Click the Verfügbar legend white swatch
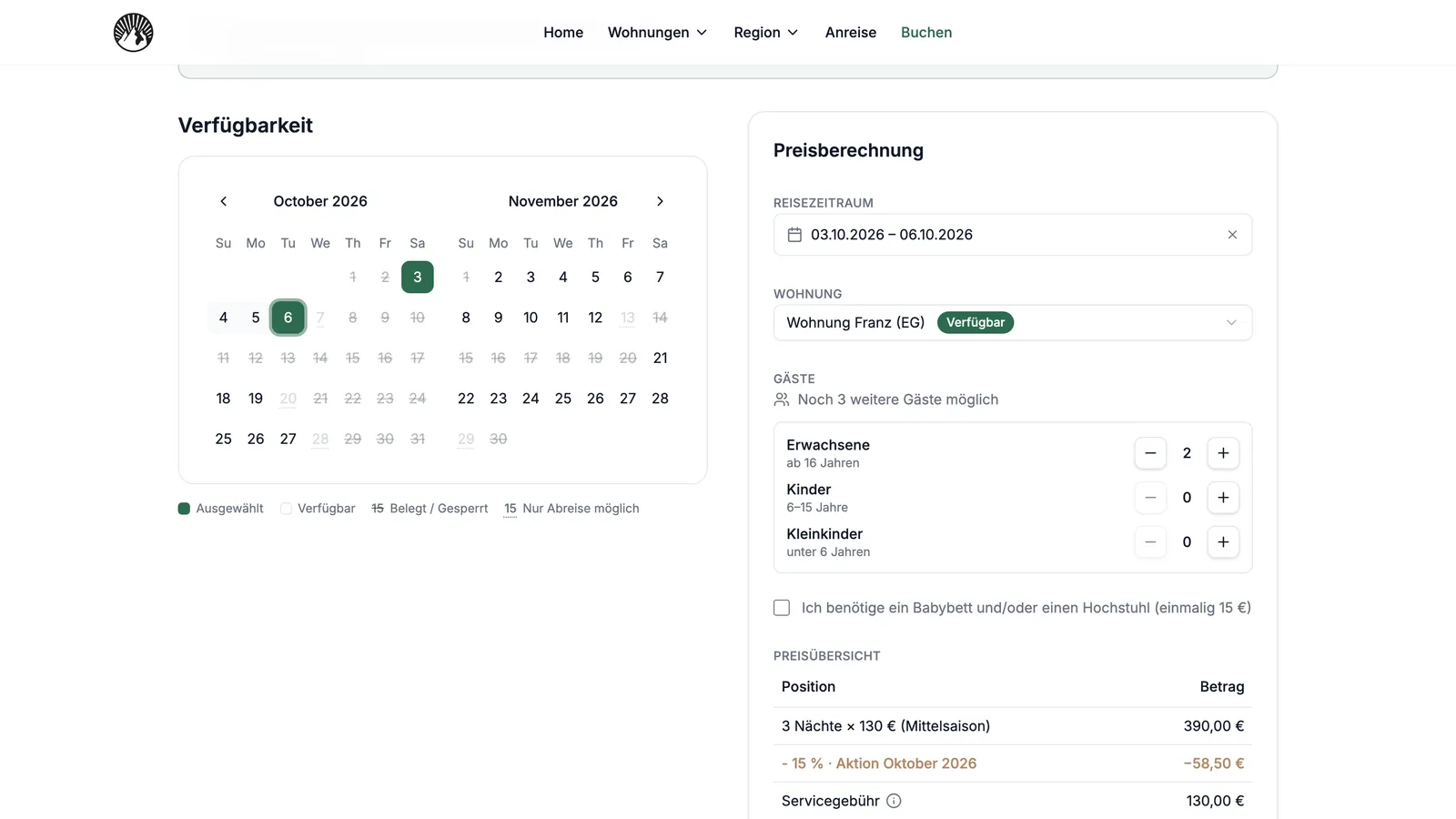This screenshot has height=819, width=1456. [286, 509]
